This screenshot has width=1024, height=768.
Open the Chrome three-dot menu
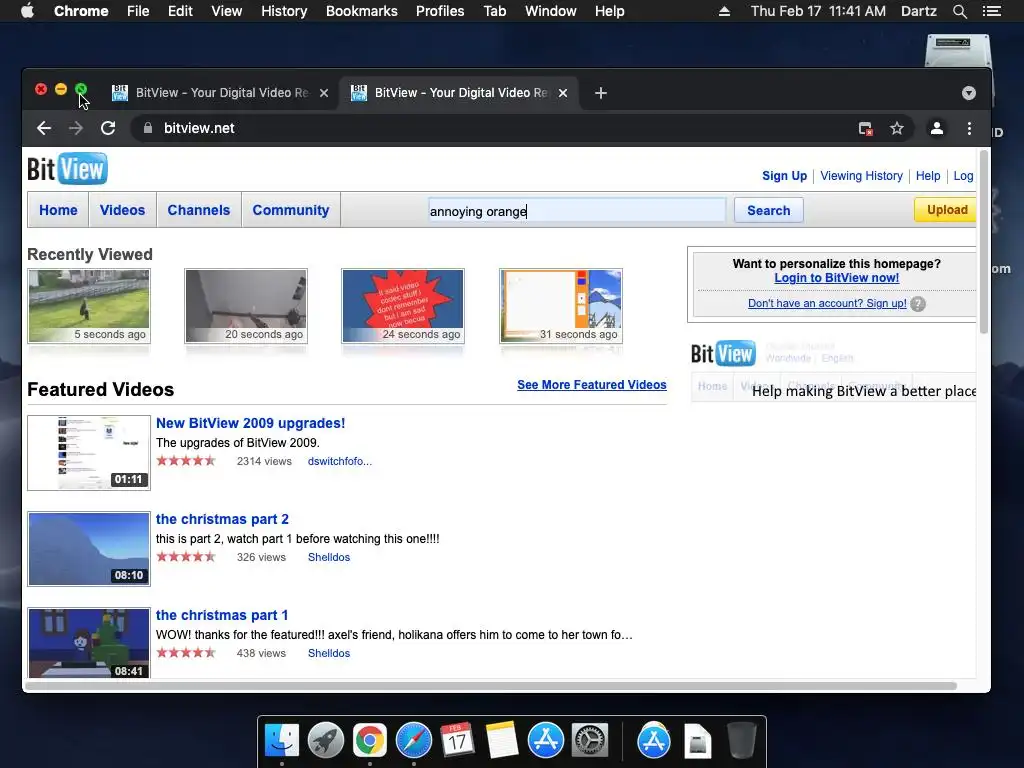click(x=969, y=128)
